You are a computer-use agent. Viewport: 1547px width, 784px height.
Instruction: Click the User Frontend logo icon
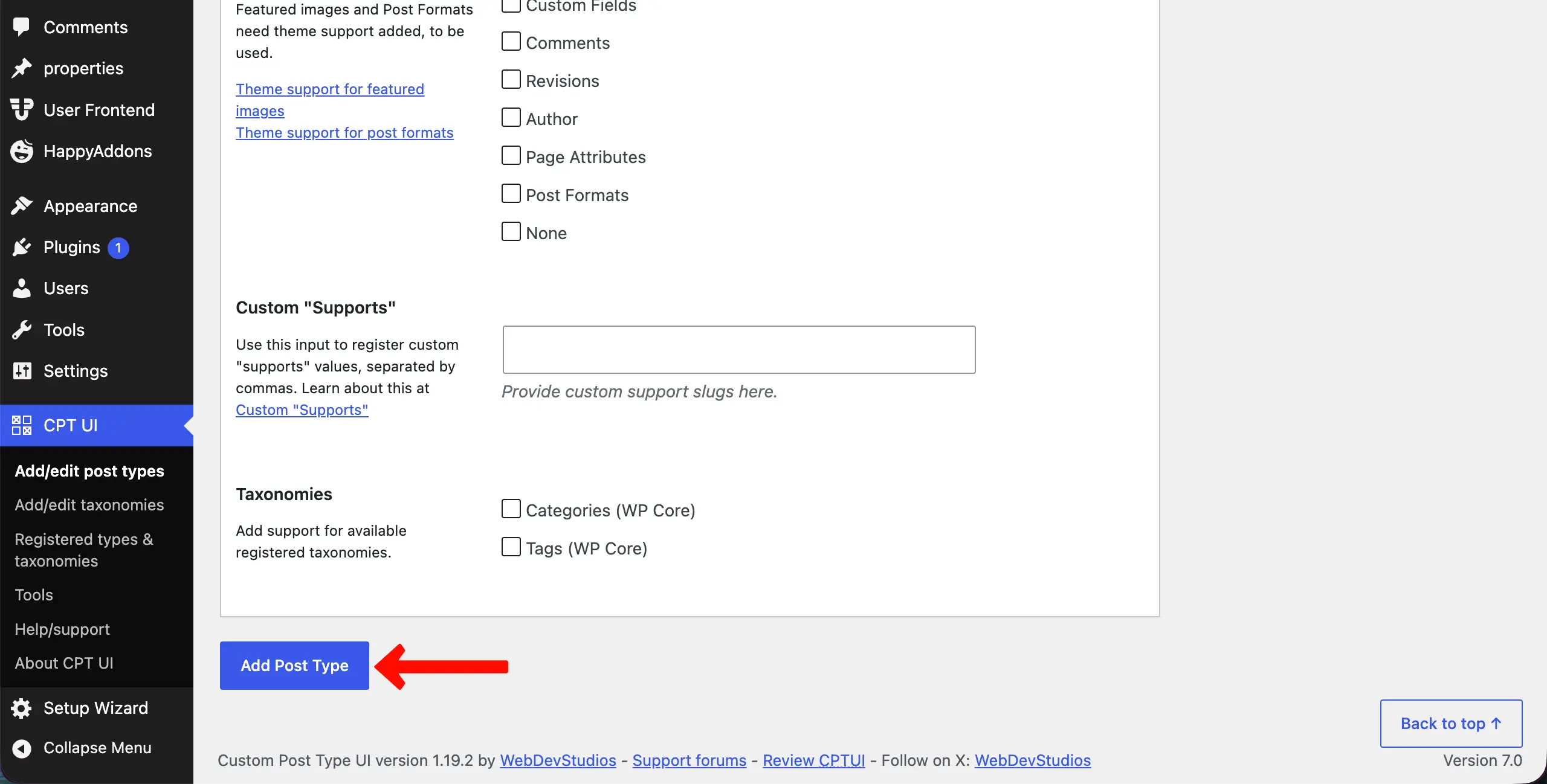[22, 109]
